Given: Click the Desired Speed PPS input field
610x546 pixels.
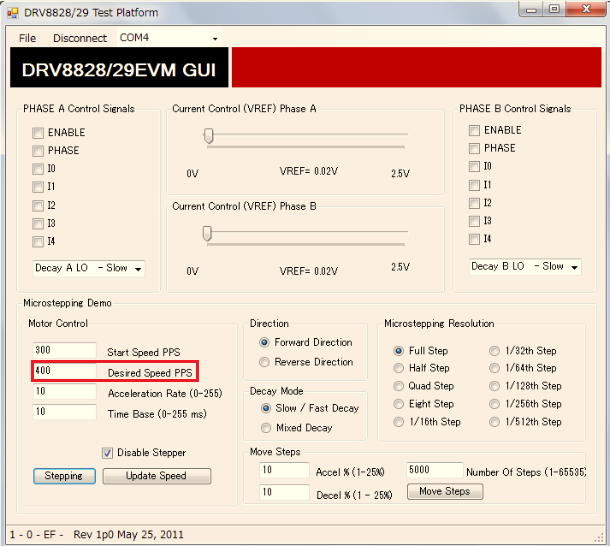Looking at the screenshot, I should tap(65, 370).
